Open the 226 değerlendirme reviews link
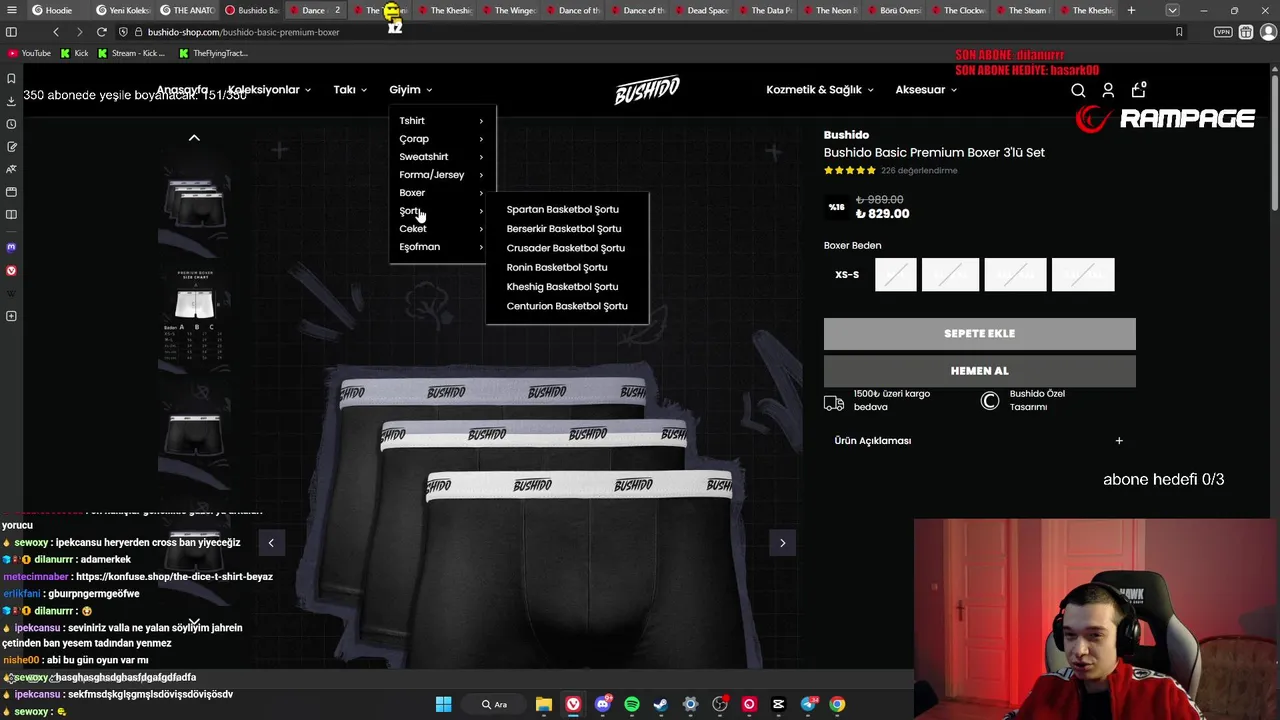Screen dimensions: 1280x720 click(919, 171)
